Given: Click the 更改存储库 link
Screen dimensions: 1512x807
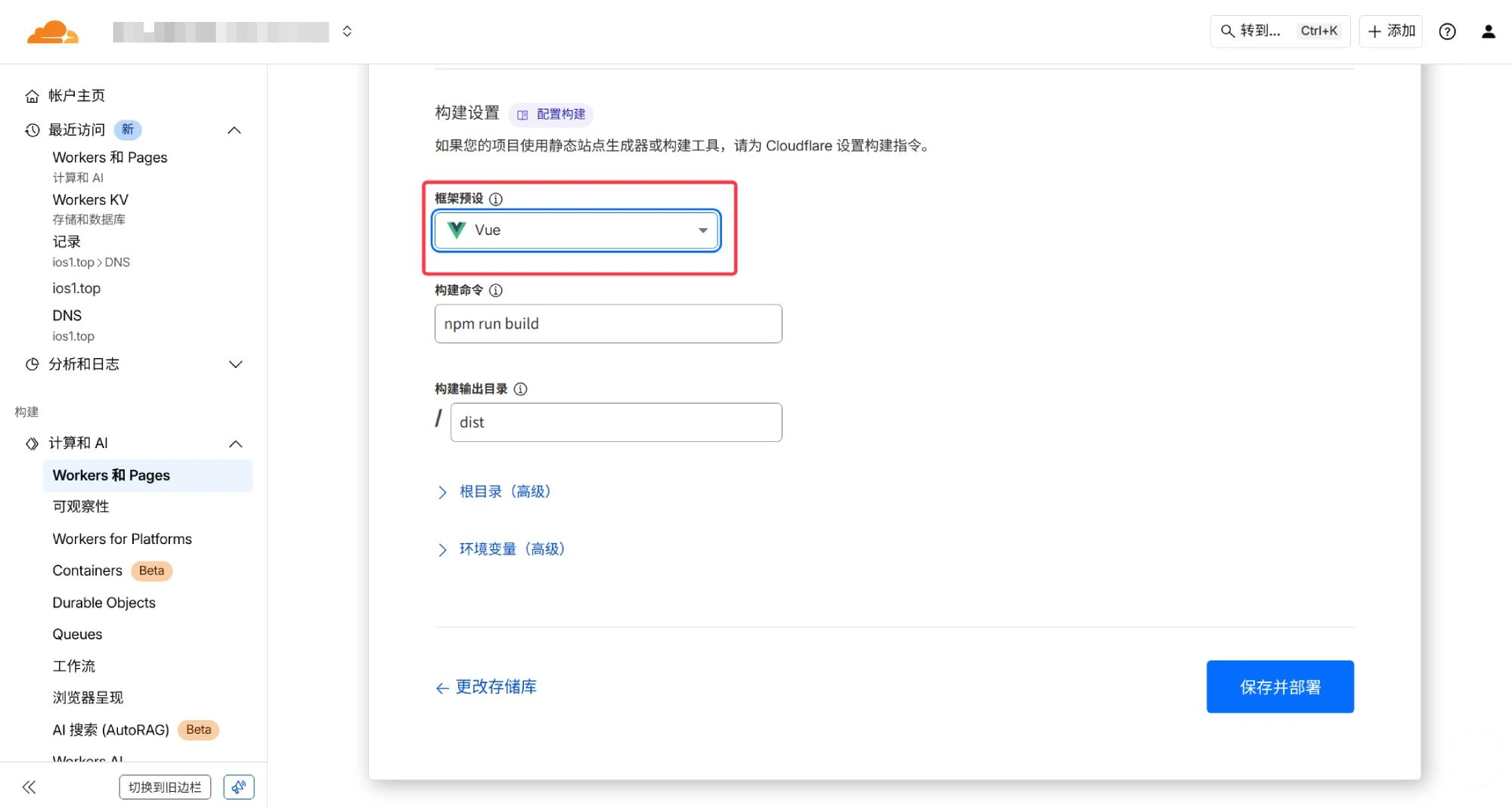Looking at the screenshot, I should [486, 687].
